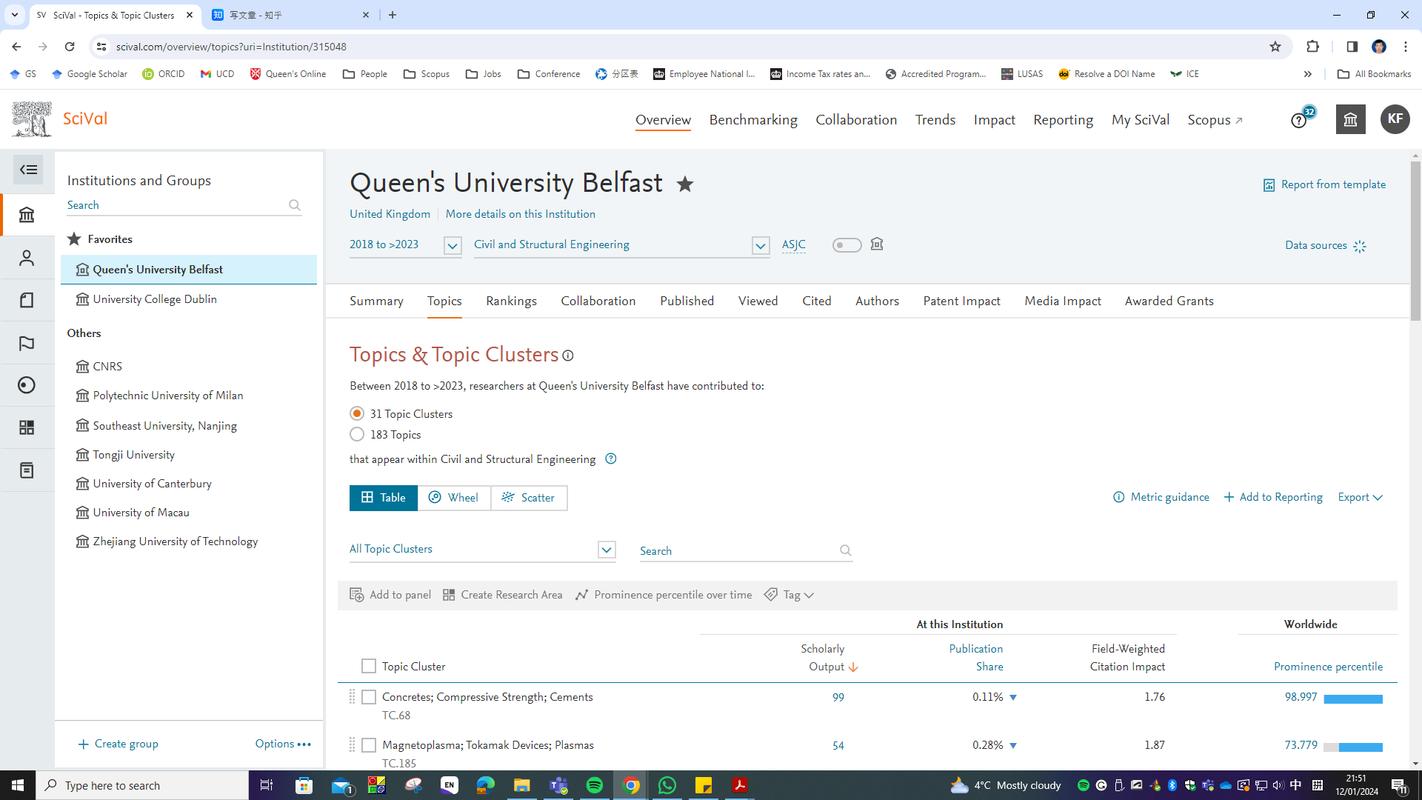The height and width of the screenshot is (800, 1422).
Task: Open the grid squares icon in left sidebar
Action: (27, 428)
